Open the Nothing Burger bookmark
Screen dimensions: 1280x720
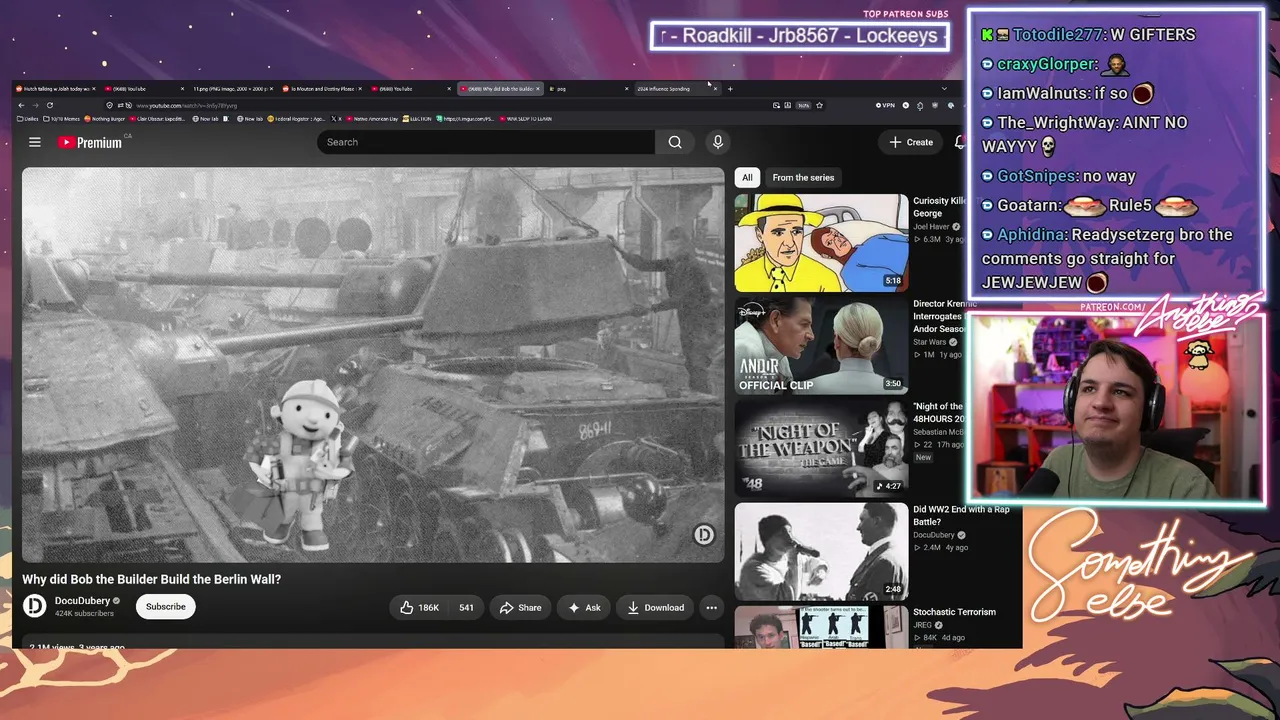(105, 119)
